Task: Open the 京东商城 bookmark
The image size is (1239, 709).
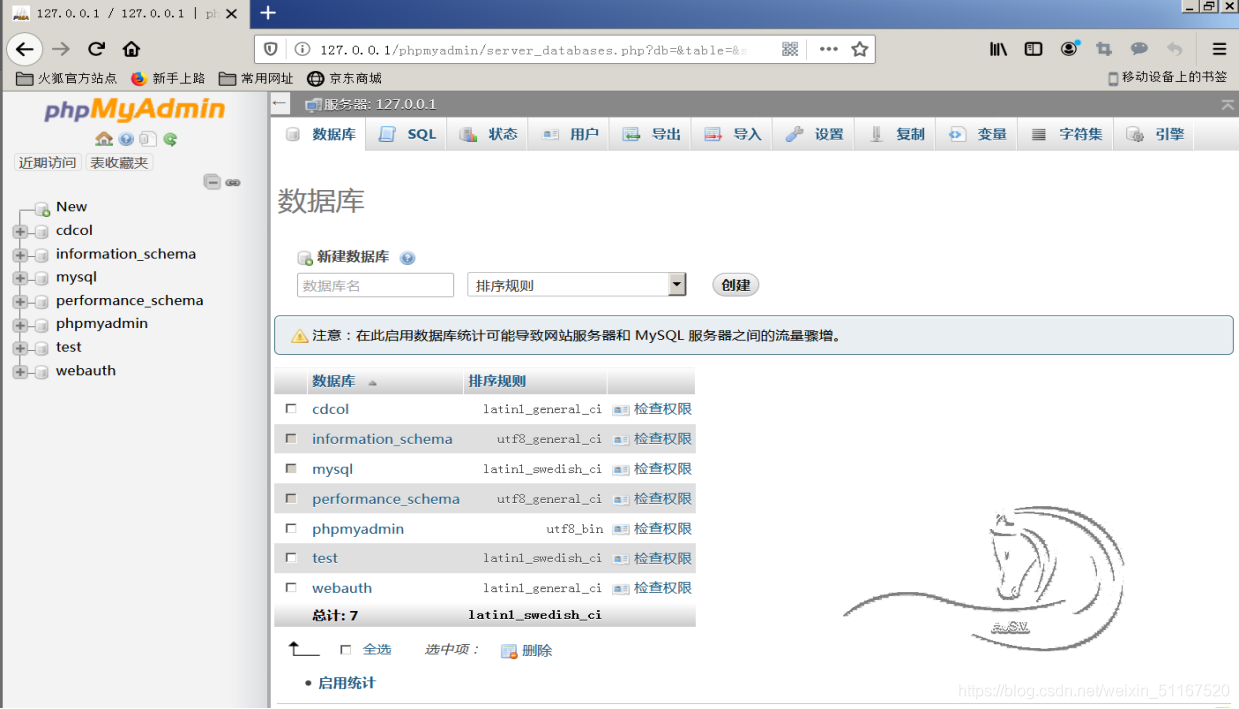Action: coord(345,78)
